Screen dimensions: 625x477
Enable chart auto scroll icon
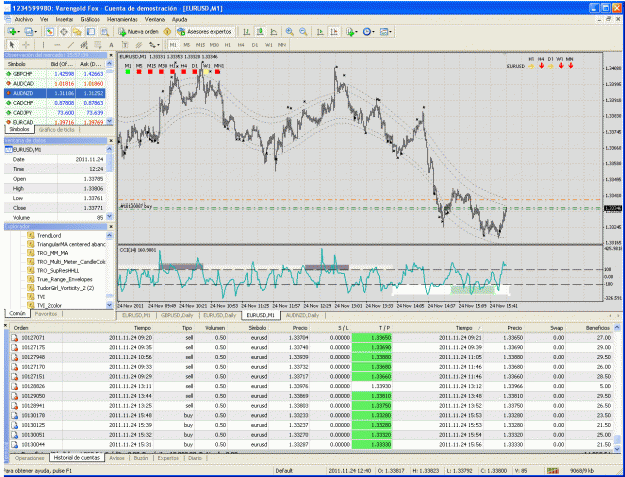coord(320,32)
